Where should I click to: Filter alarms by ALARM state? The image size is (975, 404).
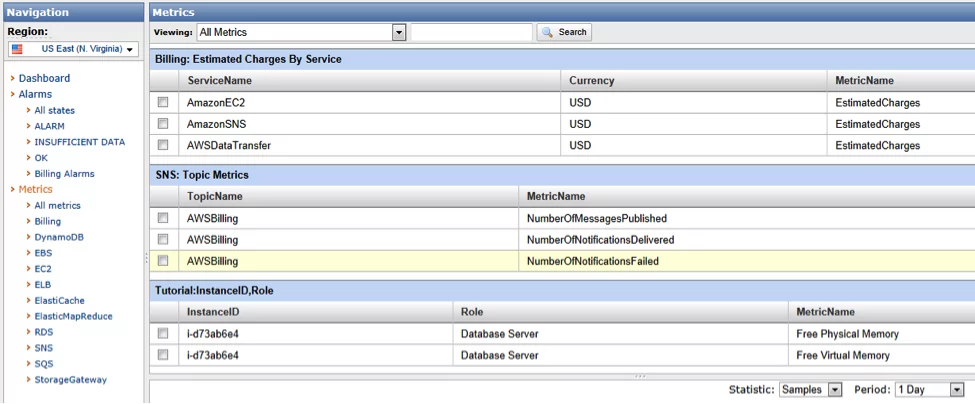(50, 126)
